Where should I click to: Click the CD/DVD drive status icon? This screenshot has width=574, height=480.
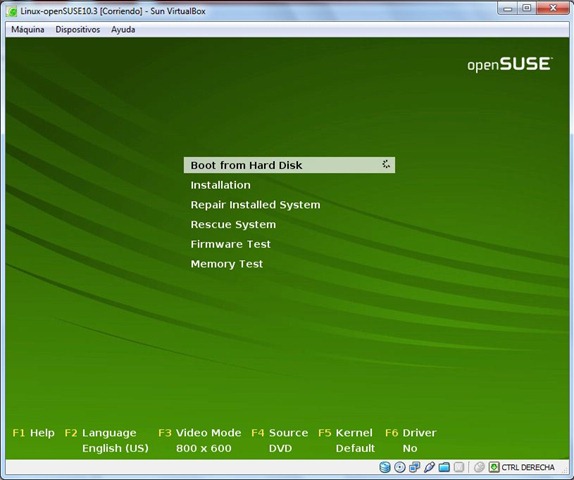tap(399, 467)
